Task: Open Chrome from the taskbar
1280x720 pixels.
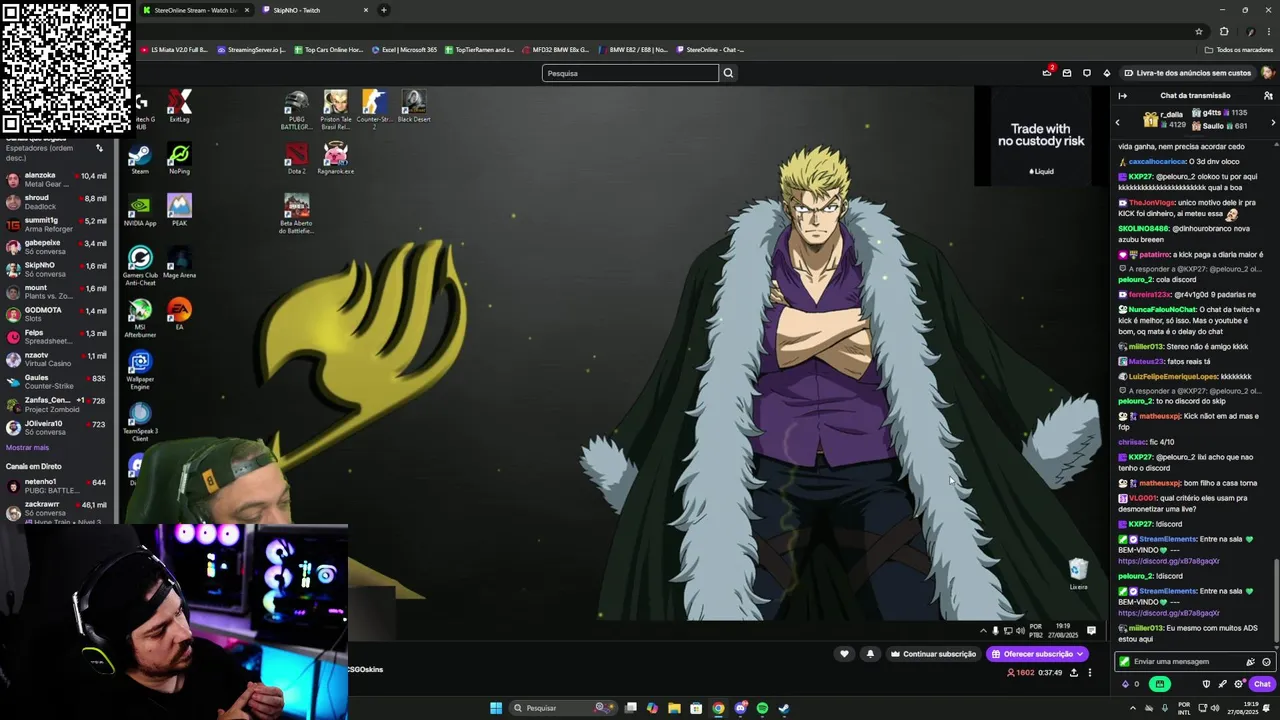Action: pyautogui.click(x=718, y=708)
